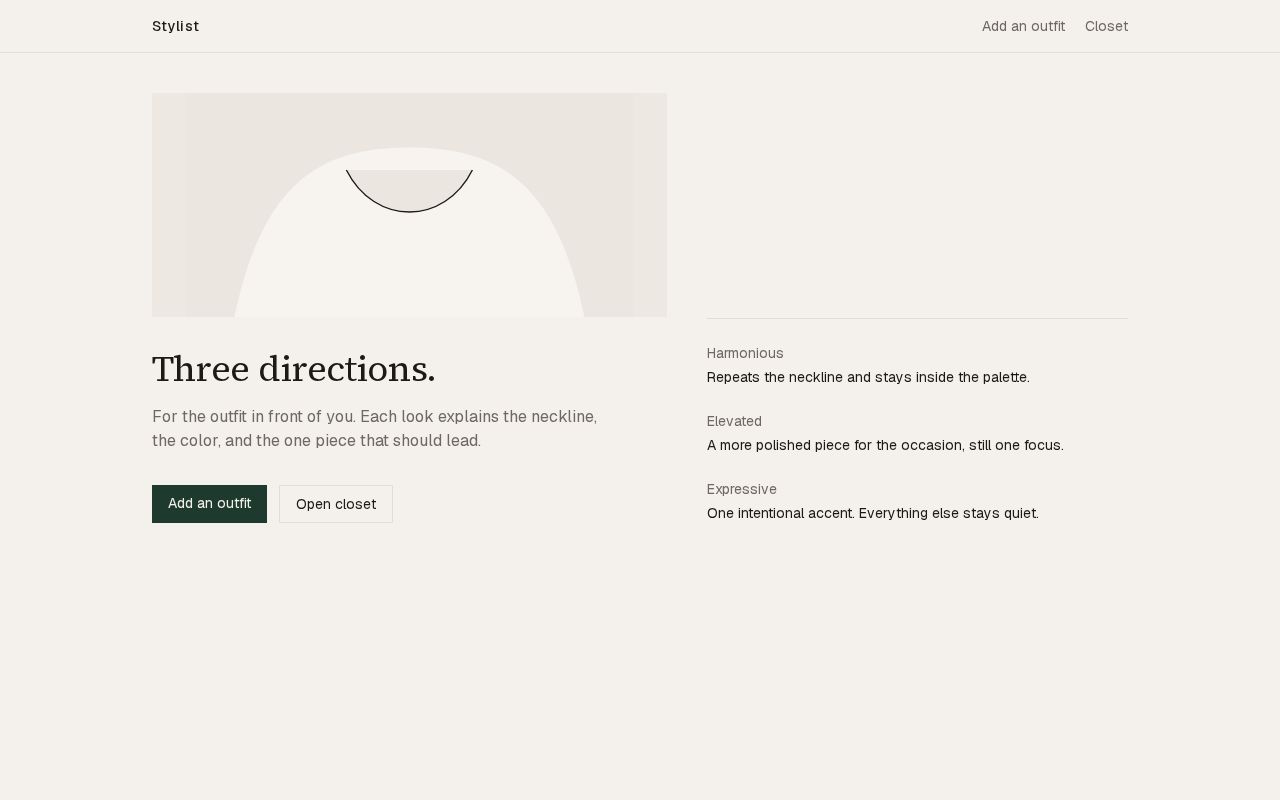Click the dark green Add an outfit button
Screen dimensions: 1280x800
[x=209, y=504]
